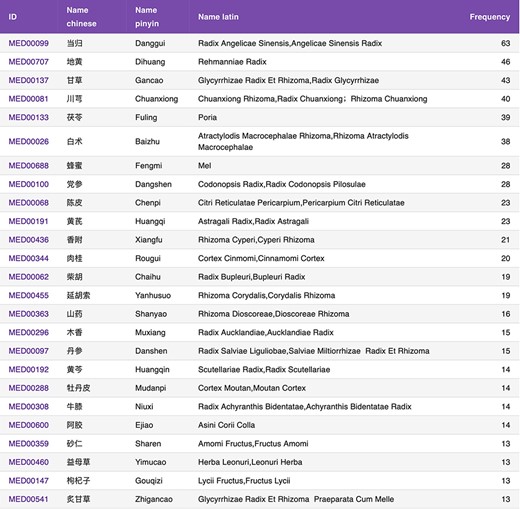The height and width of the screenshot is (509, 520).
Task: Open the MED00097 herb link
Action: (x=29, y=351)
